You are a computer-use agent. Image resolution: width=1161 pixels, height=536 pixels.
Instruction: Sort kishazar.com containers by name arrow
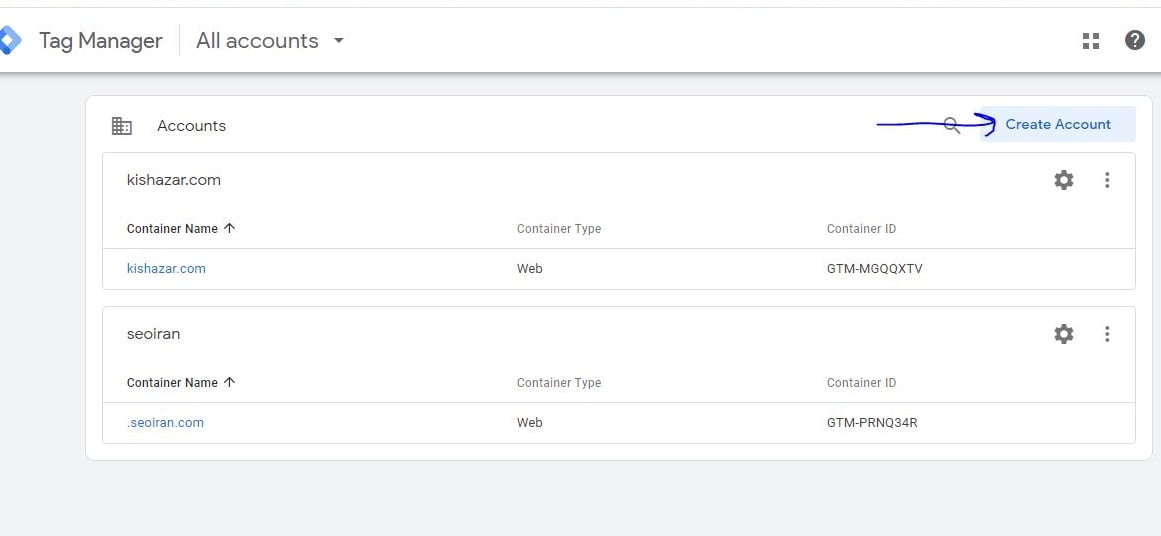tap(230, 228)
